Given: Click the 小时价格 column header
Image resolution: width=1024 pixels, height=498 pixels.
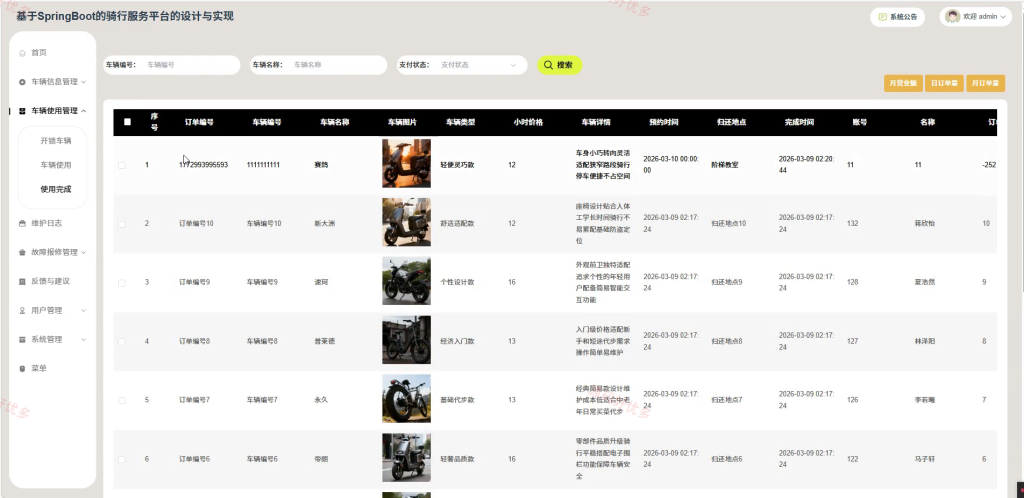Looking at the screenshot, I should pos(528,122).
